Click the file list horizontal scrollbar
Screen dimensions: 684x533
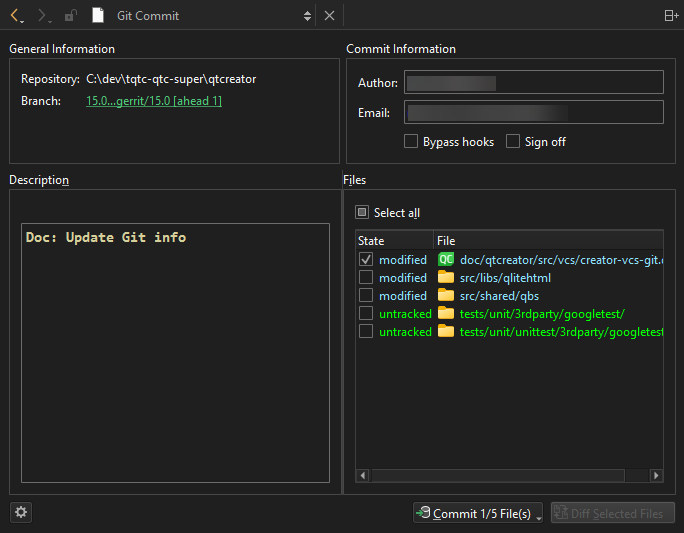click(498, 476)
